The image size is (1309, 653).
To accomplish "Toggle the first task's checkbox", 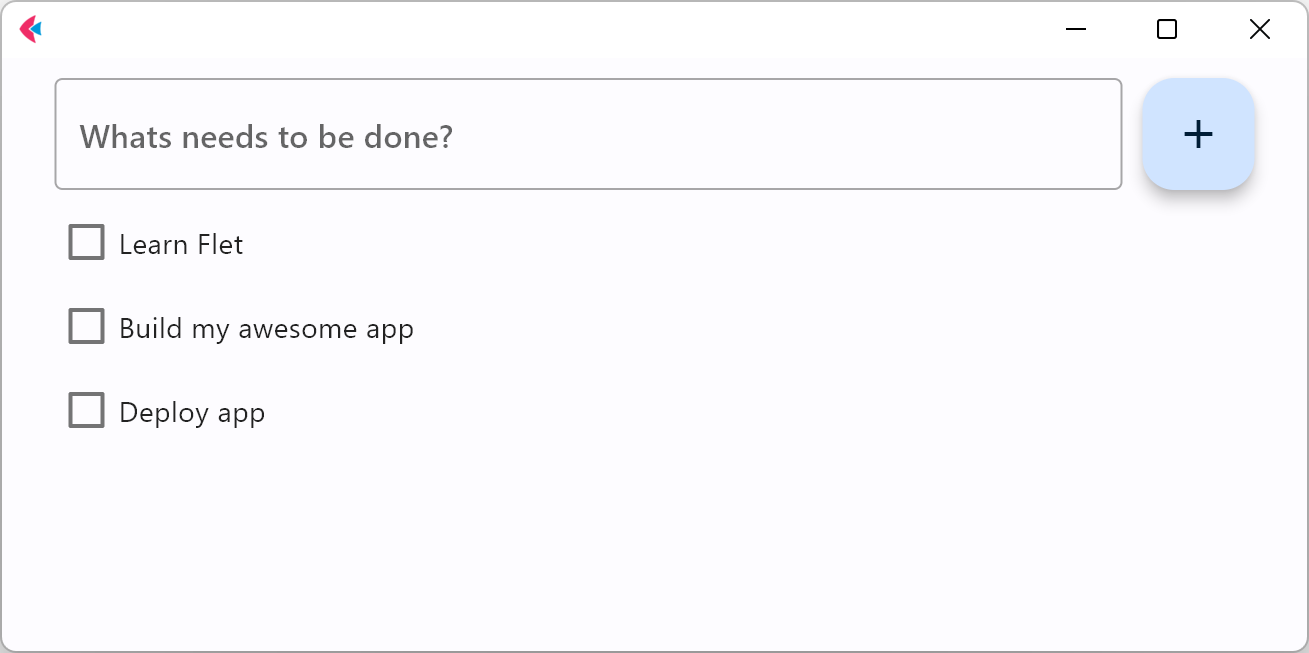I will pos(86,242).
